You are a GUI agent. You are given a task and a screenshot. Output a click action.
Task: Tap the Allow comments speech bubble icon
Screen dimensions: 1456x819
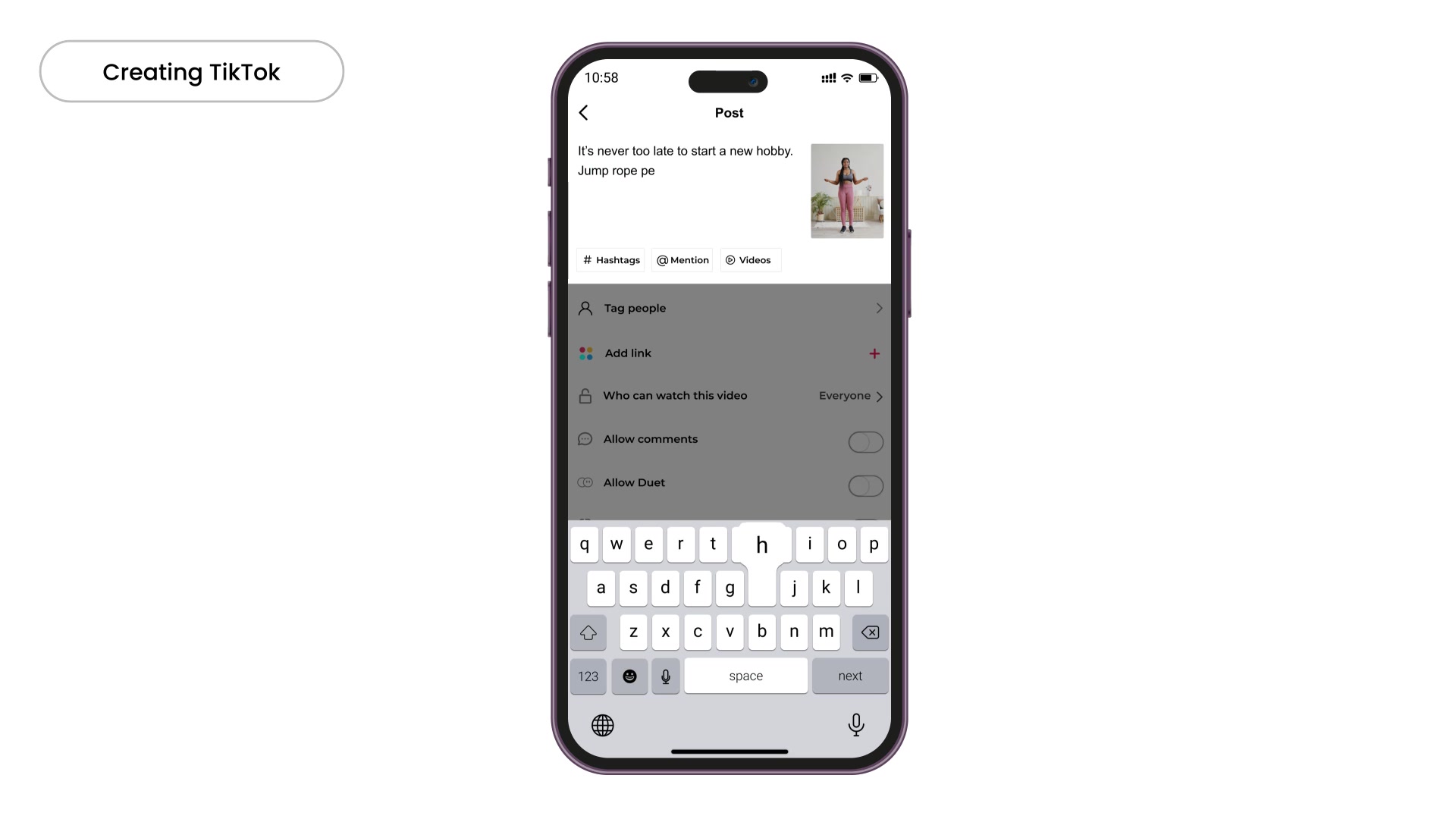pos(585,440)
